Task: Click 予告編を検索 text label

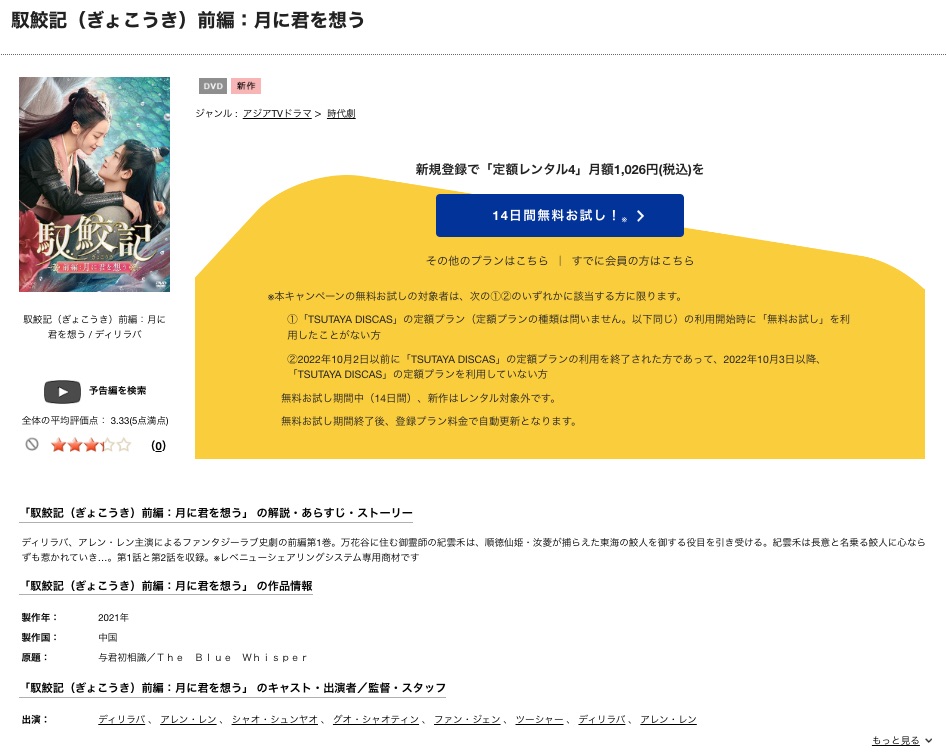Action: click(x=118, y=390)
